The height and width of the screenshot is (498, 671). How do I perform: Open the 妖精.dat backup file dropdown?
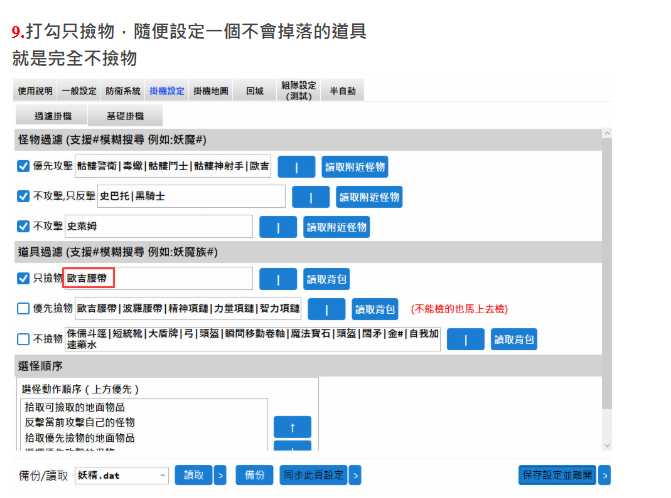tap(122, 475)
